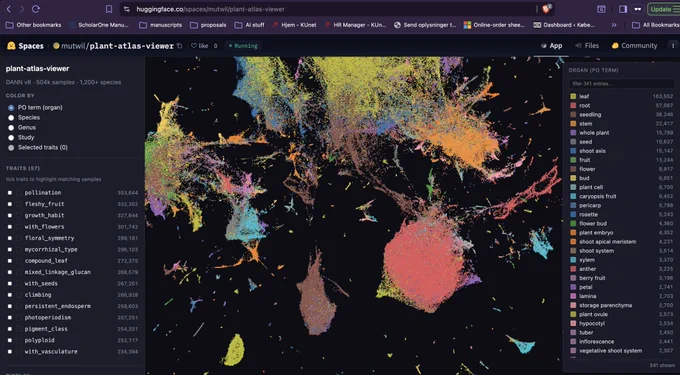Click the mixed_linkage_glucan trait label
The image size is (680, 375).
[x=58, y=272]
